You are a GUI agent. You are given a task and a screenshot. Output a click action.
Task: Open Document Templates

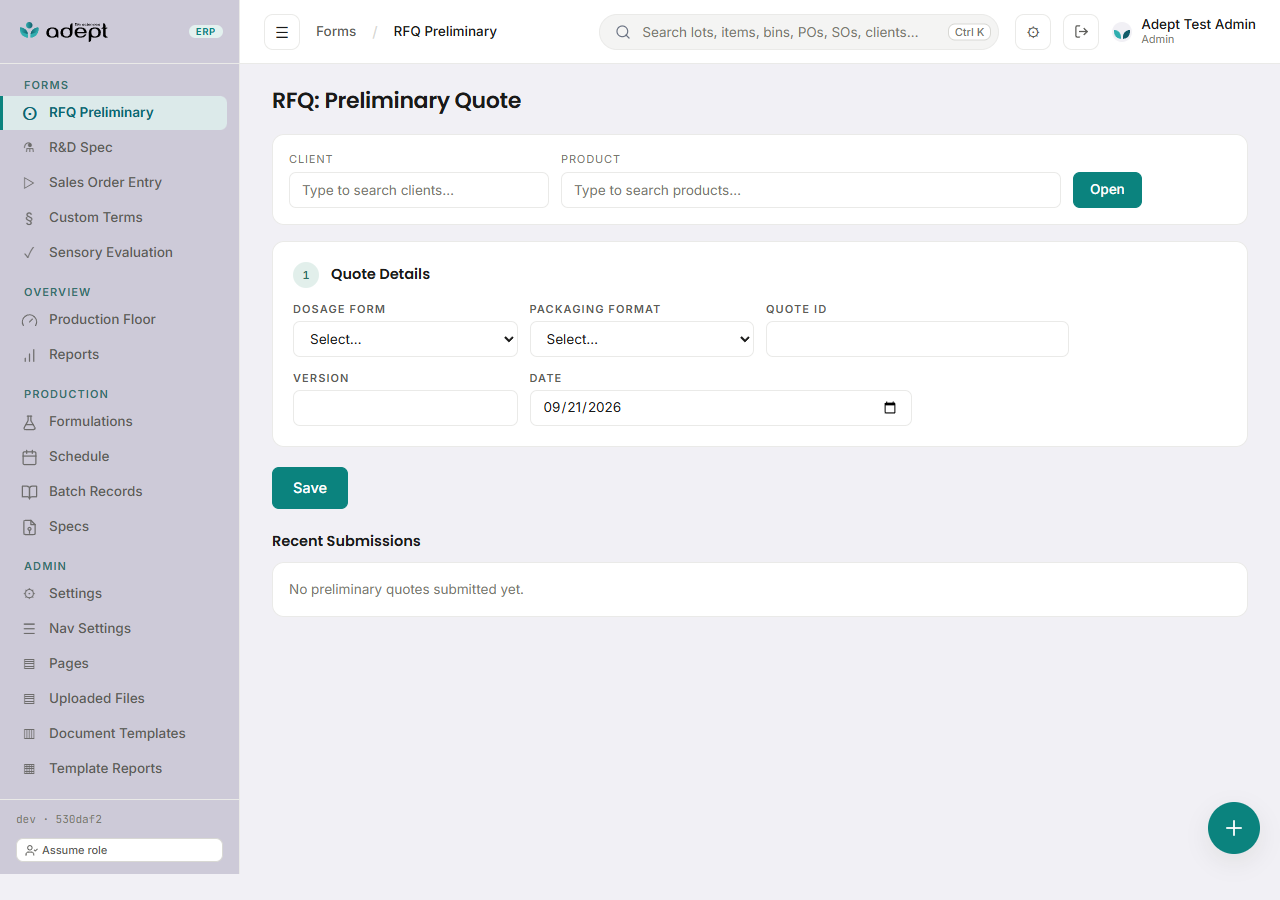[114, 734]
